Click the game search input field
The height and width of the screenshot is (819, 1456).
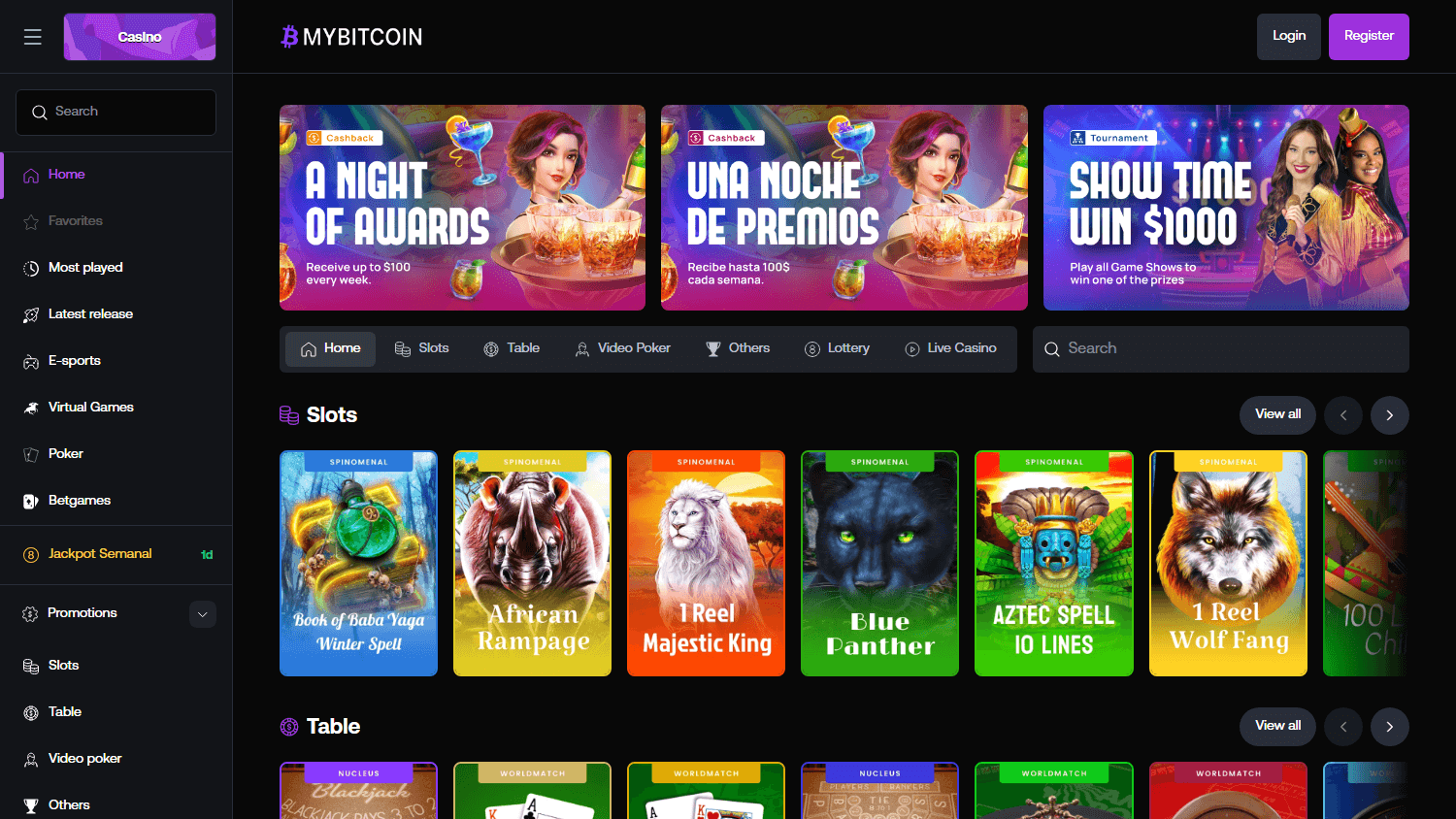coord(1220,348)
